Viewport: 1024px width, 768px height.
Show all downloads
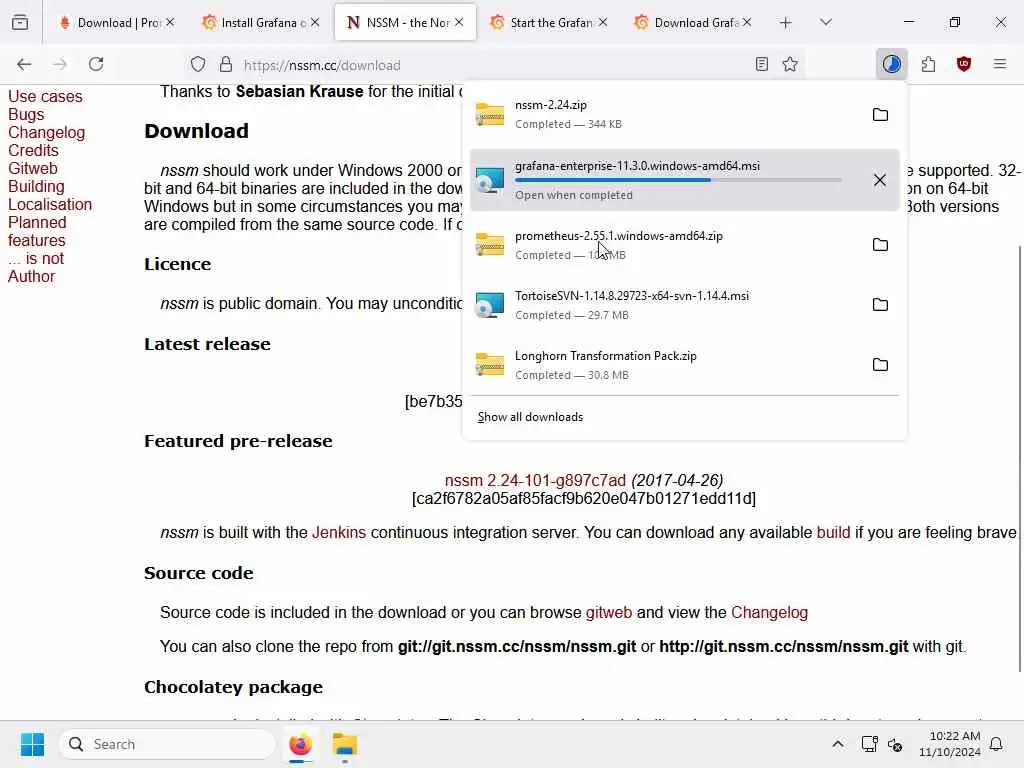coord(530,417)
